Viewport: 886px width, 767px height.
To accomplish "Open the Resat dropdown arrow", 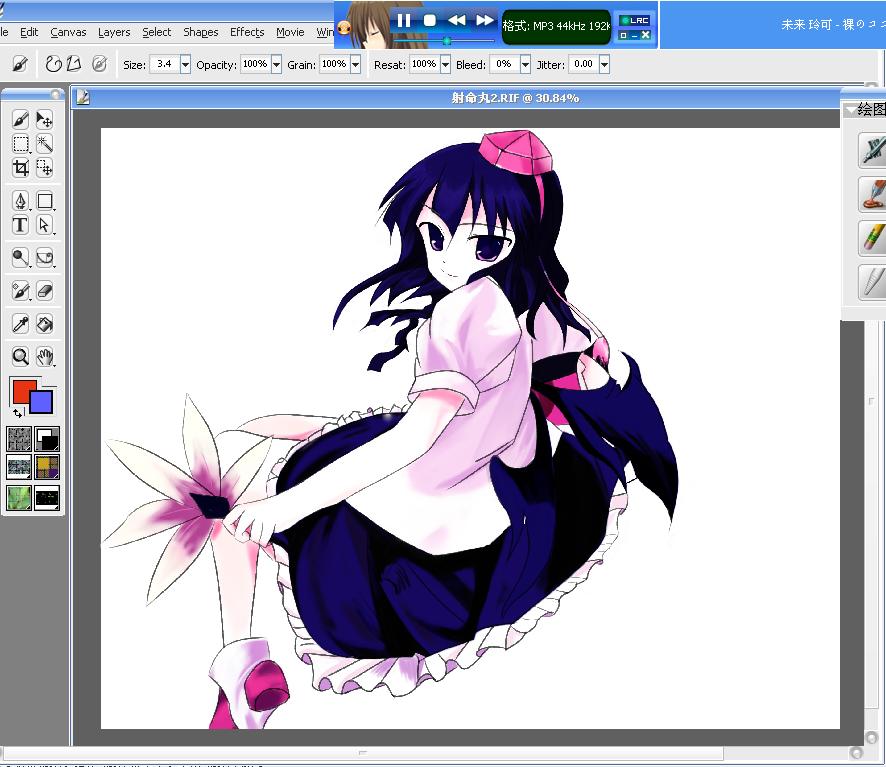I will [x=445, y=64].
